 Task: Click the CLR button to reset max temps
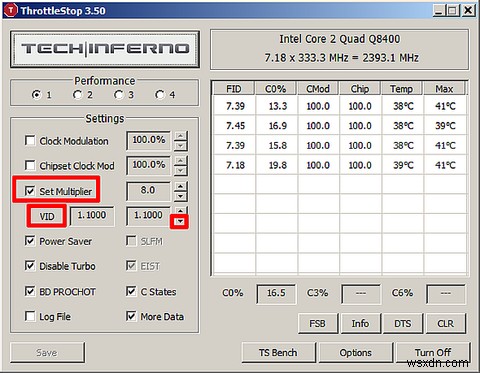(x=445, y=323)
